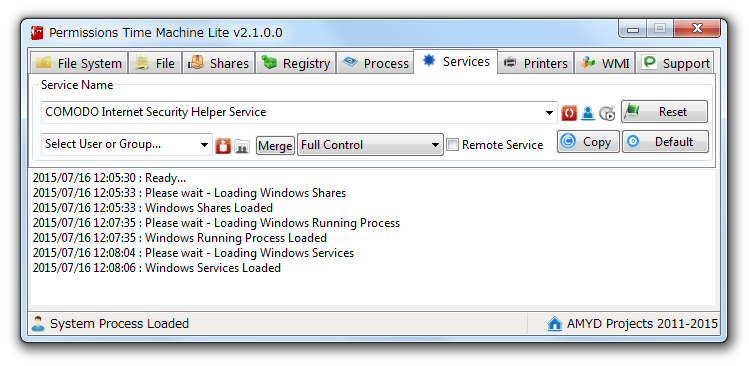Enable the Remote Service checkbox

[x=452, y=145]
